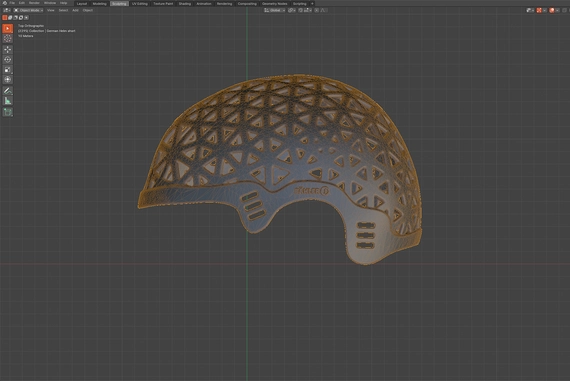The height and width of the screenshot is (381, 570).
Task: Open the object visibility and selectability dropdown
Action: tap(530, 10)
